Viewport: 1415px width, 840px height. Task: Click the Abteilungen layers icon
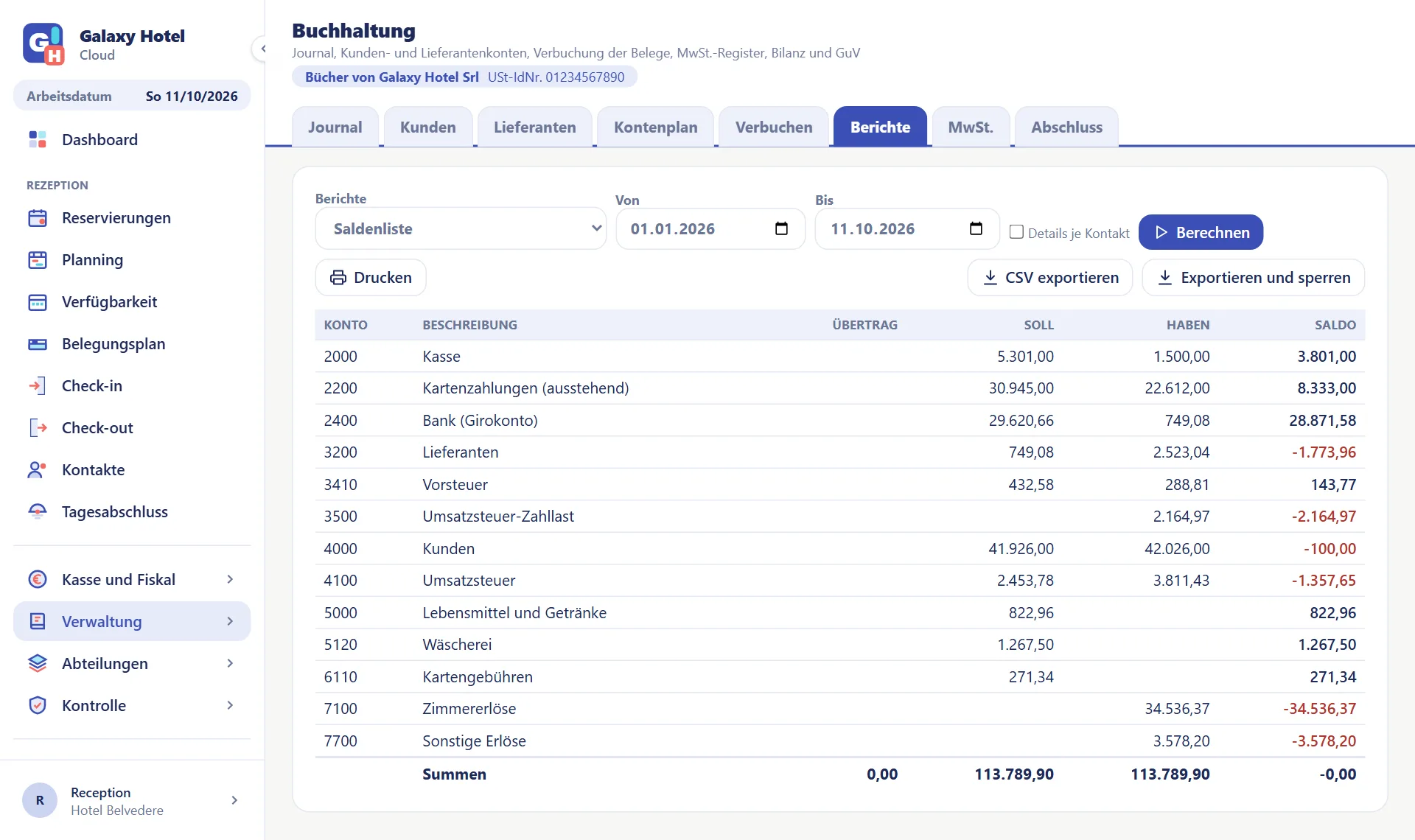38,663
